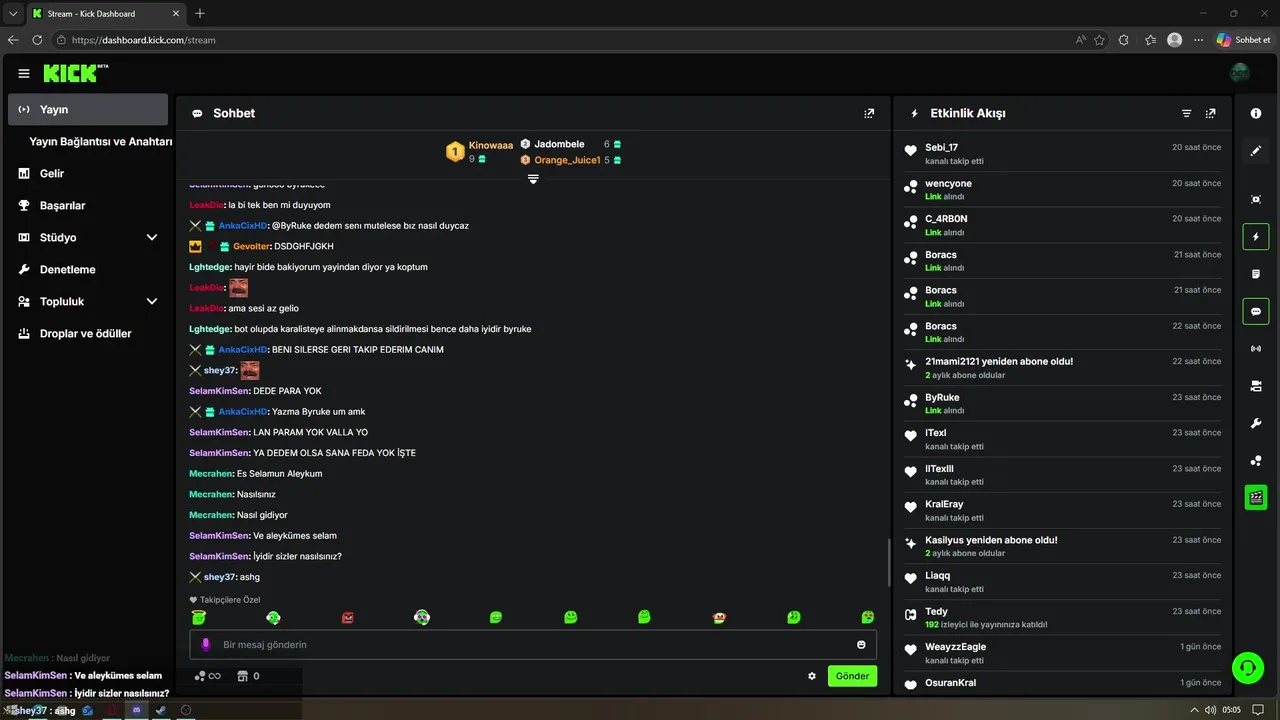
Task: Open Steam from the taskbar
Action: (161, 710)
